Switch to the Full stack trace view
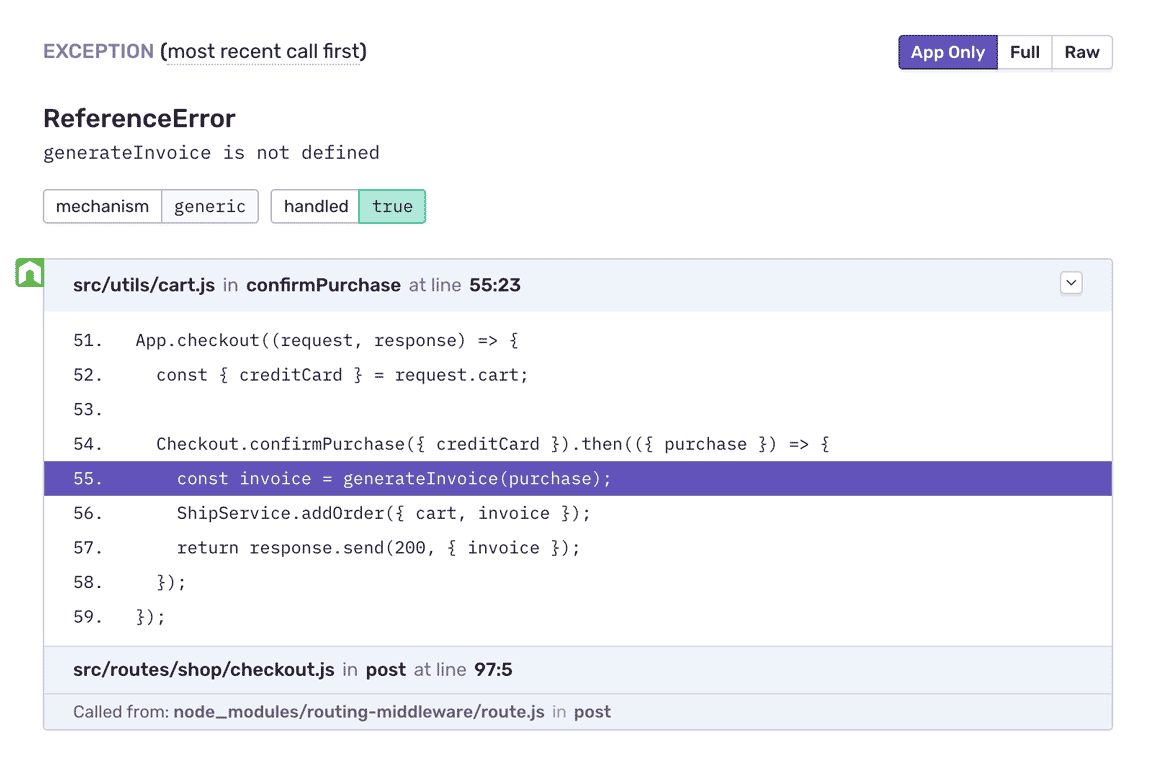Screen dimensions: 1156x759 (x=1025, y=52)
